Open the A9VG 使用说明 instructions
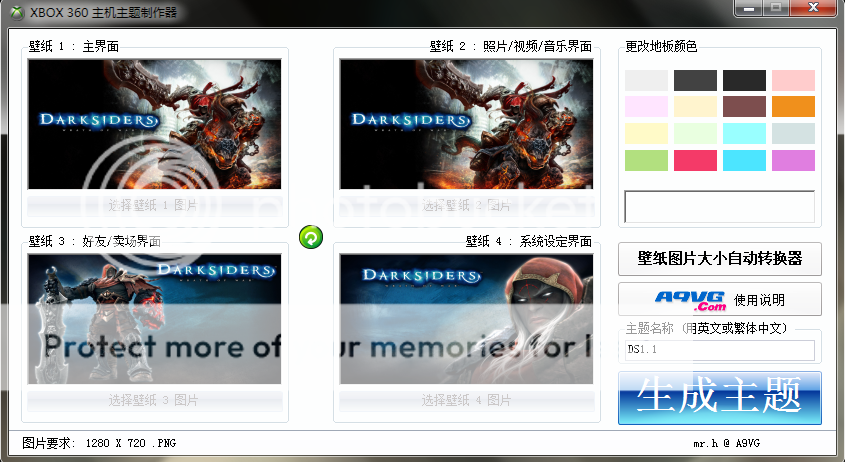This screenshot has height=462, width=845. click(719, 299)
